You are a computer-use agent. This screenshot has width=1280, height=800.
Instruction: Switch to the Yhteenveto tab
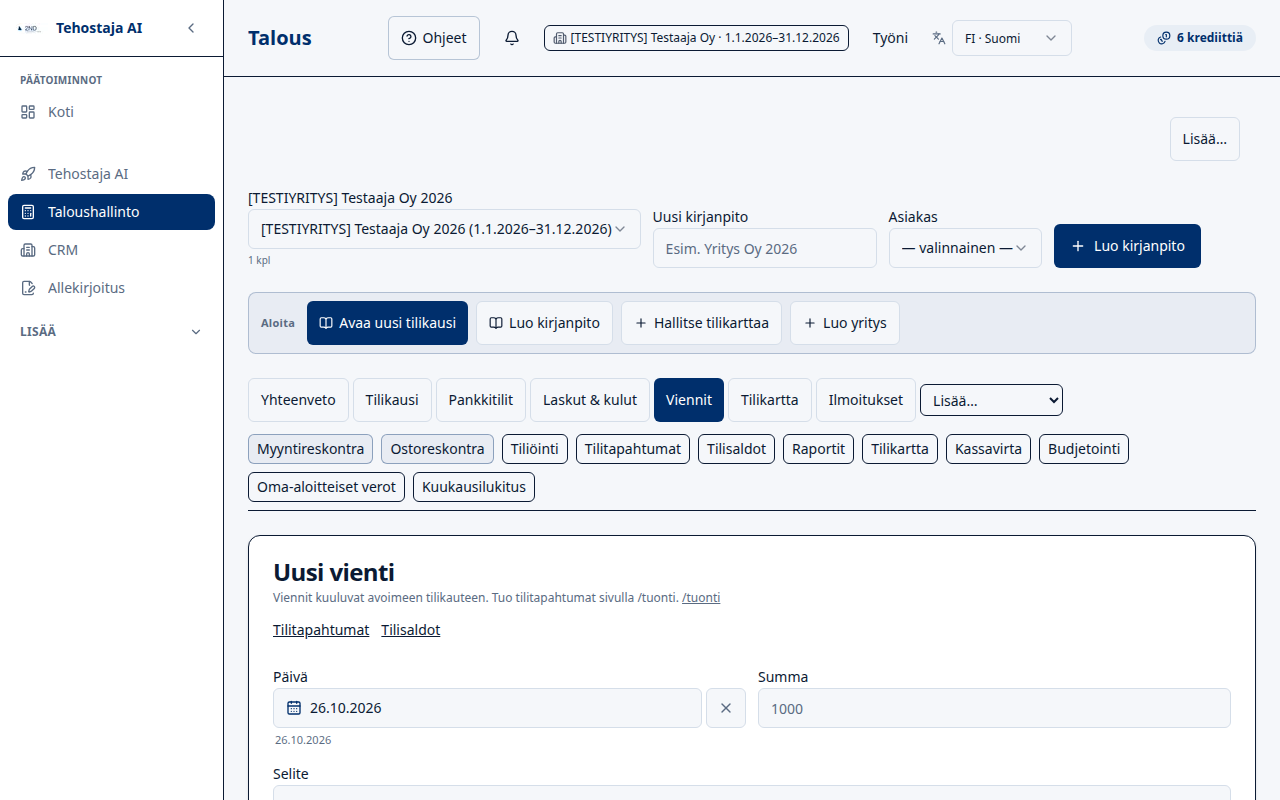pos(298,400)
